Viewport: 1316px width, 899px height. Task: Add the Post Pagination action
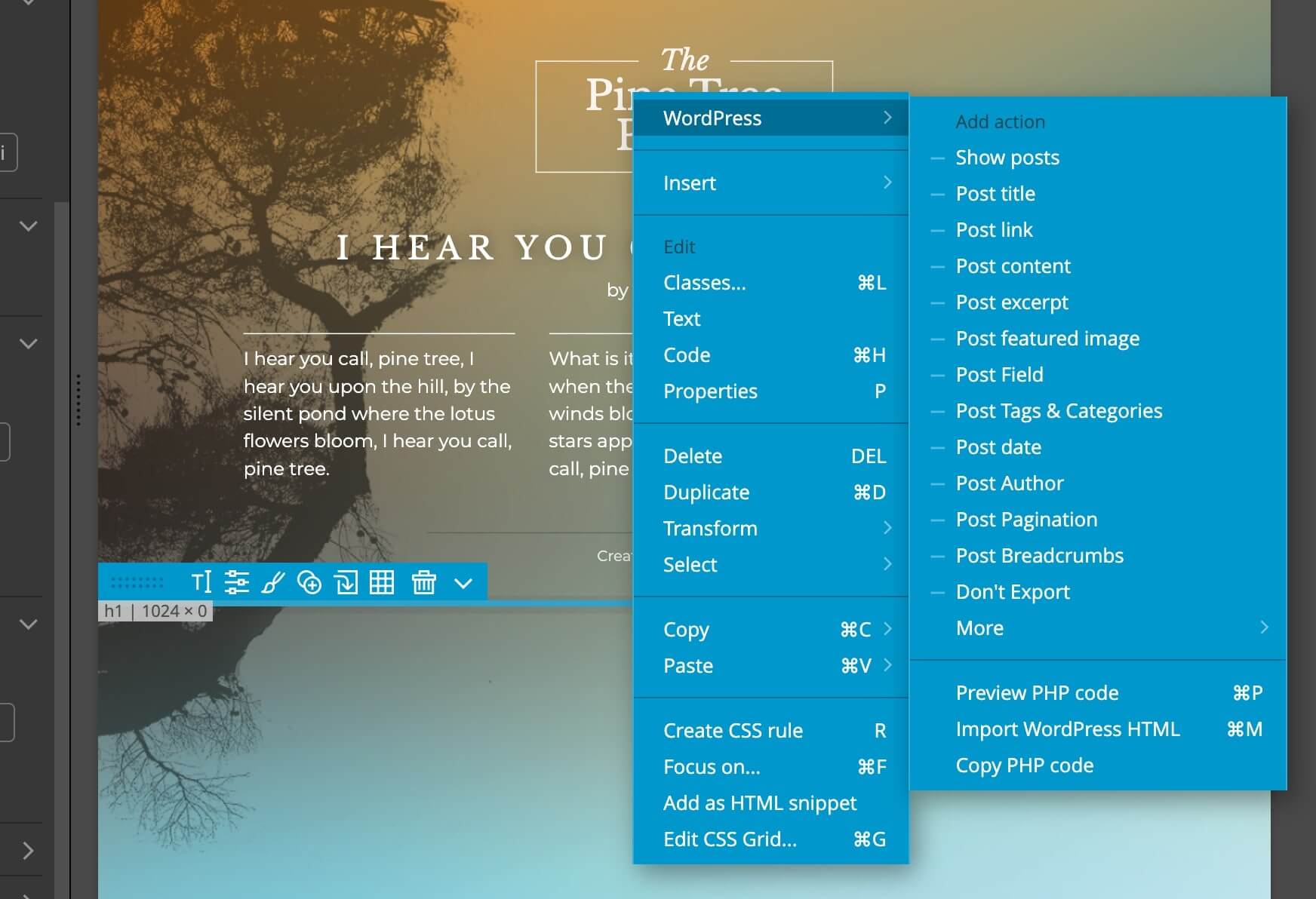[x=1098, y=519]
